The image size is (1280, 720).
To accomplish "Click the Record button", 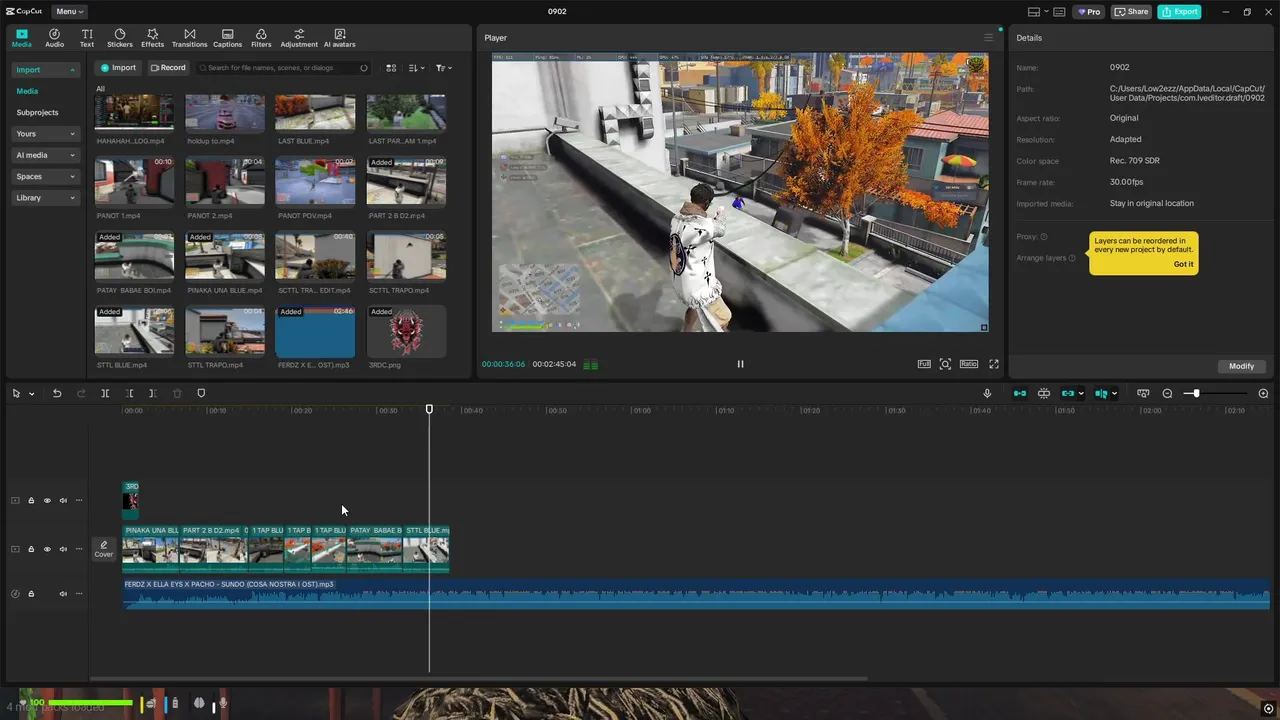I will point(168,68).
